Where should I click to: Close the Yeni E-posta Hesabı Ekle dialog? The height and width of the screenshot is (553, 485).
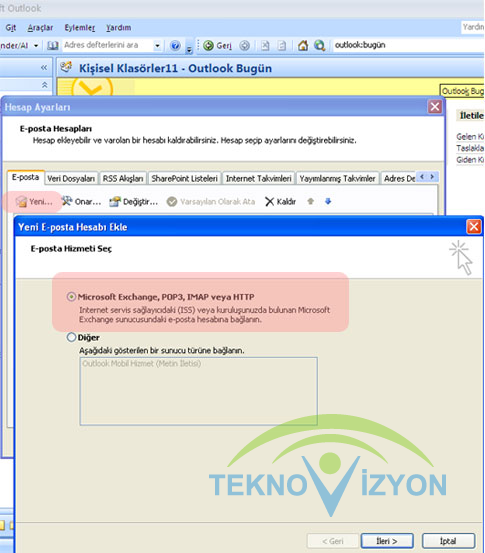pyautogui.click(x=474, y=226)
